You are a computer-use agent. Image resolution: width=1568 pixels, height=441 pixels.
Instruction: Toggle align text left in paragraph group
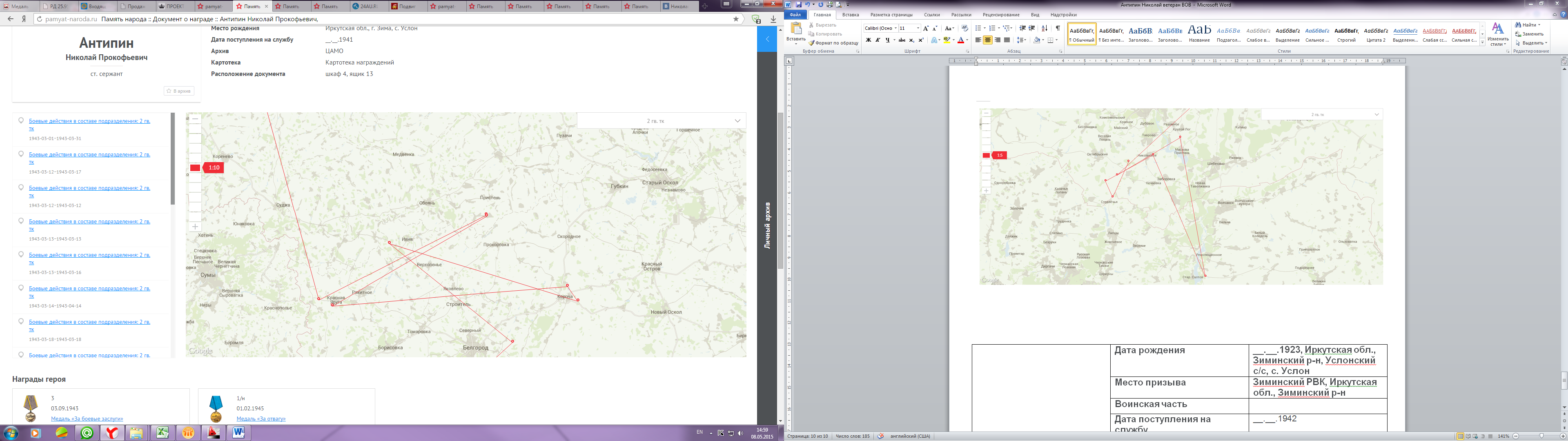[x=978, y=40]
